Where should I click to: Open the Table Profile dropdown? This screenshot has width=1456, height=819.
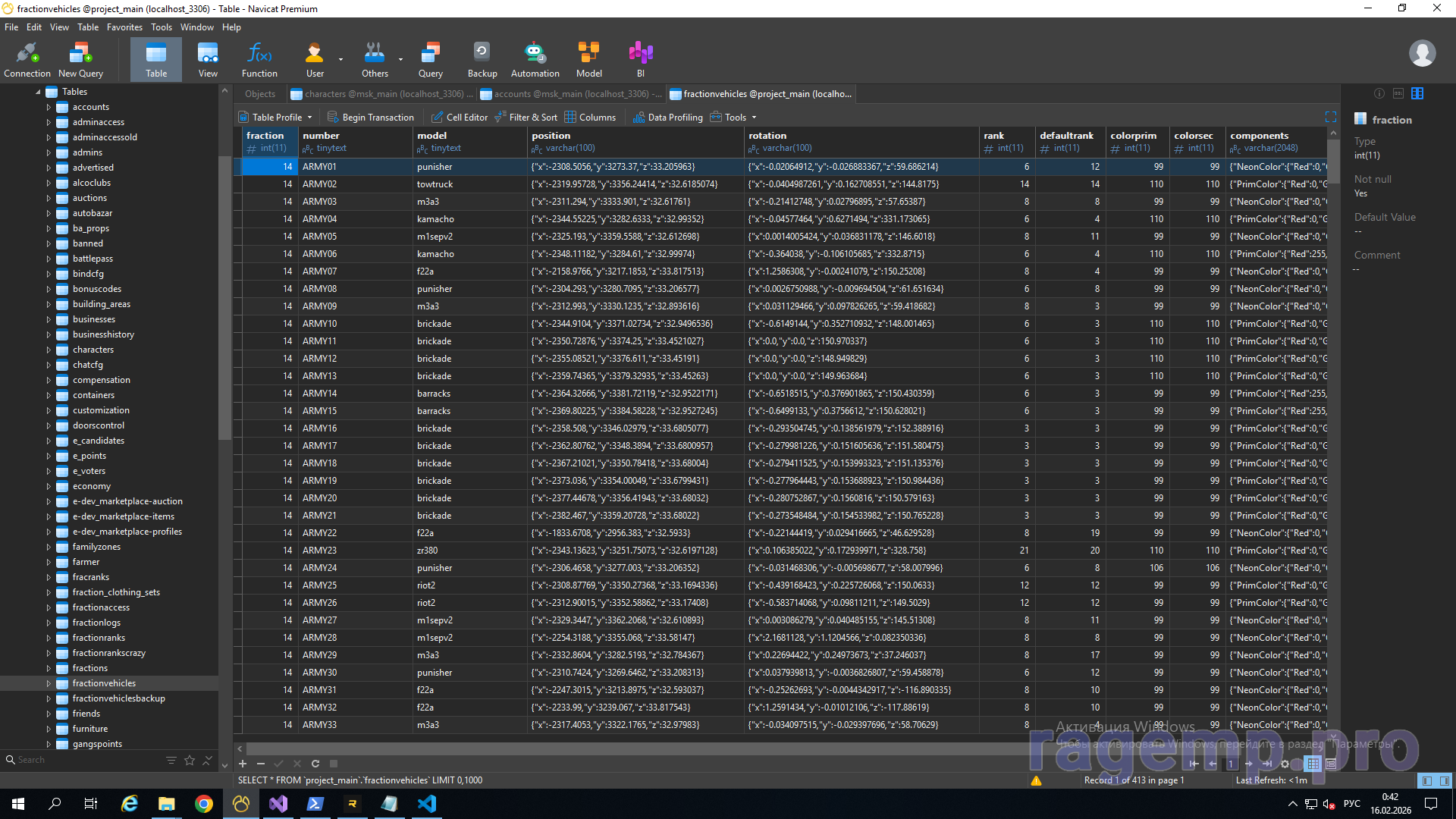tap(276, 117)
